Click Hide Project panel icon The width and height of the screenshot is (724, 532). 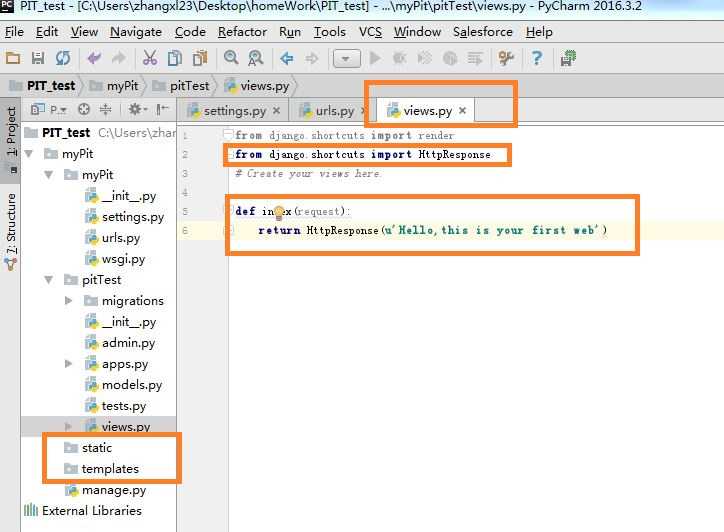162,109
